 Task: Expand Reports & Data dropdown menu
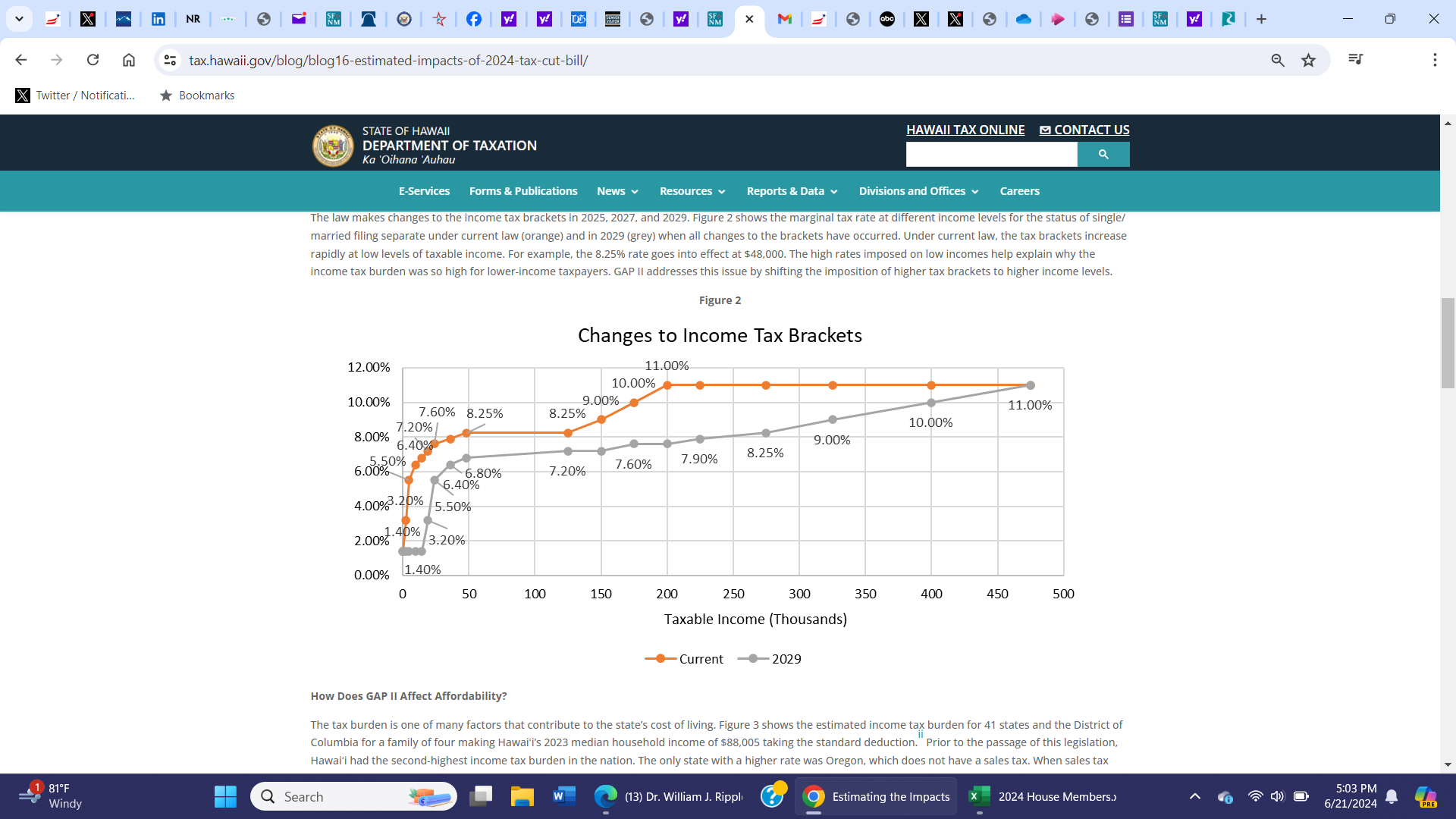(x=792, y=191)
